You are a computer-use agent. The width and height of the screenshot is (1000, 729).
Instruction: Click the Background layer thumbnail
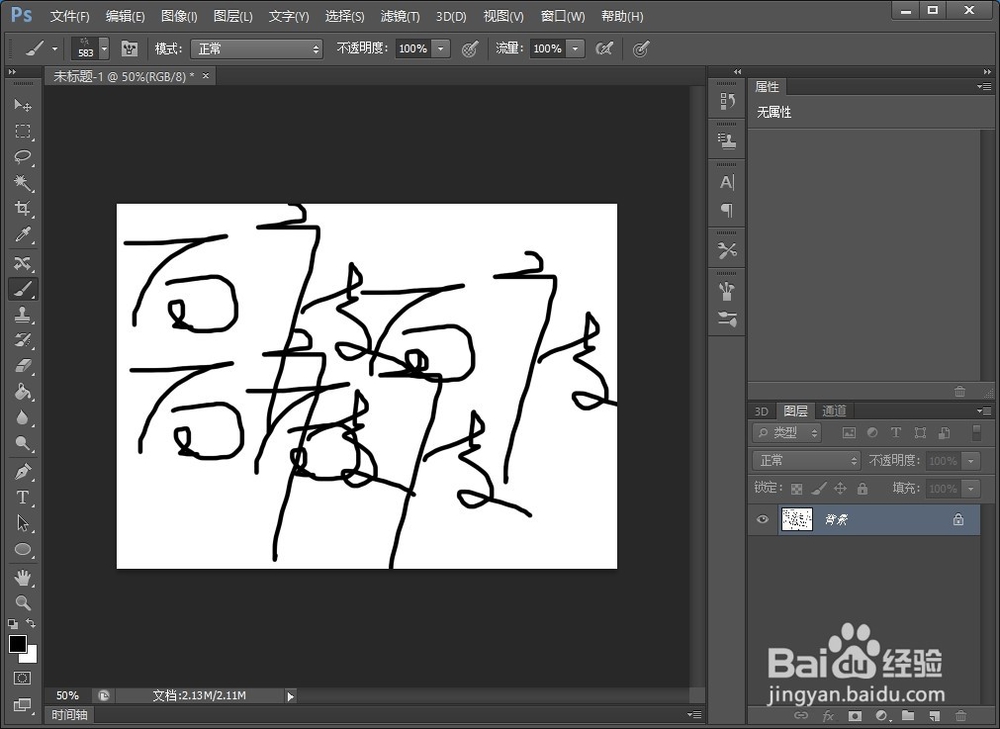(x=797, y=519)
